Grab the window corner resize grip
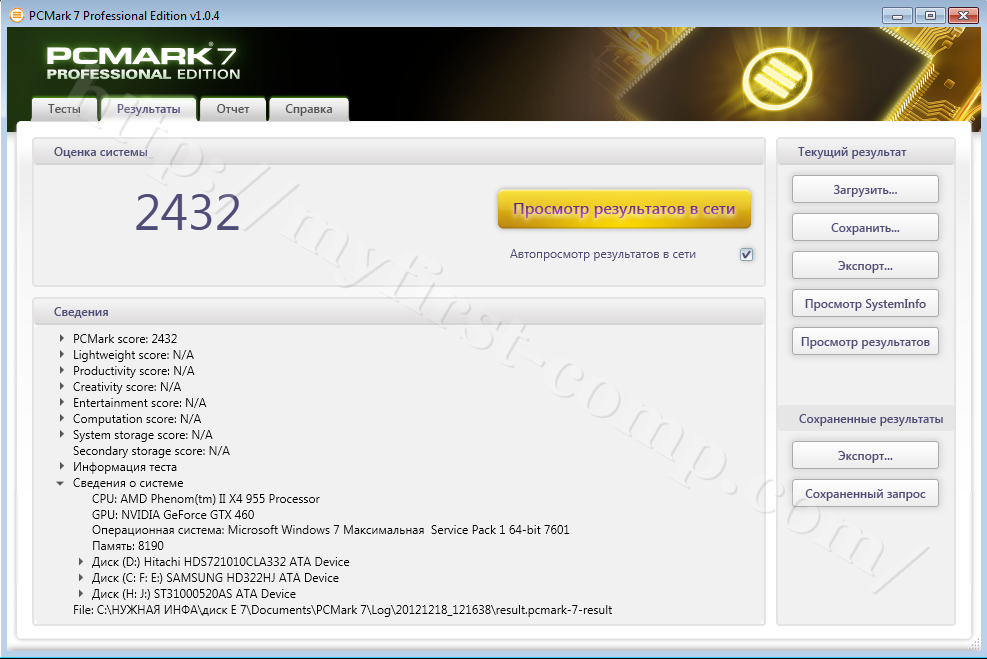The height and width of the screenshot is (659, 987). 975,644
